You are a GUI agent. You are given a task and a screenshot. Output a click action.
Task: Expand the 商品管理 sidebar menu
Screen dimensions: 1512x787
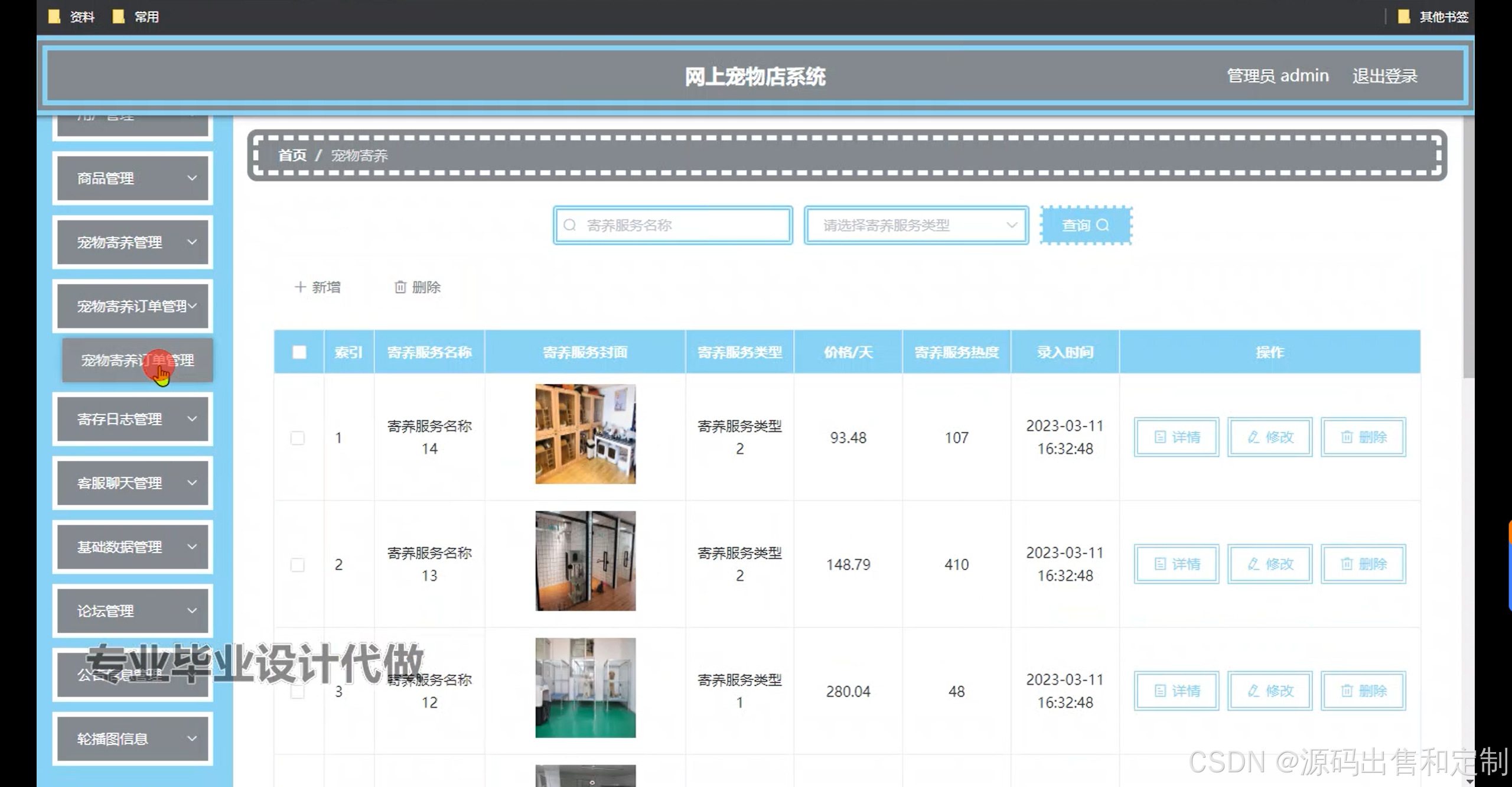coord(133,178)
